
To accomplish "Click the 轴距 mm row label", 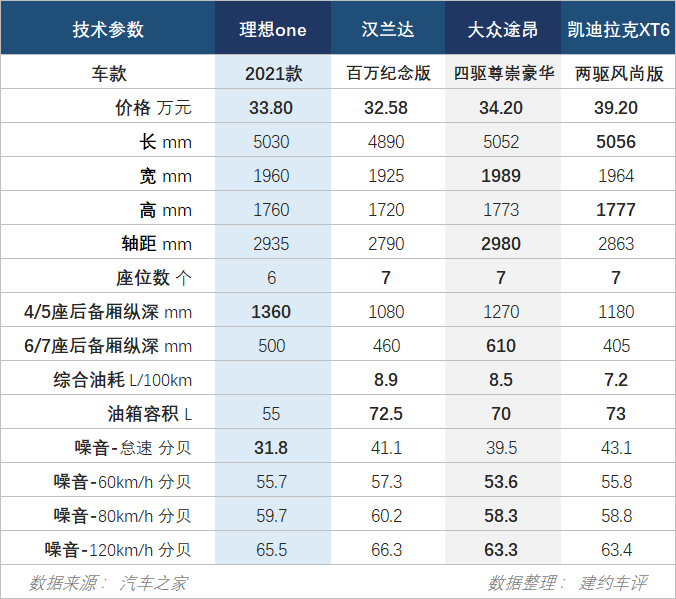I will [x=156, y=244].
